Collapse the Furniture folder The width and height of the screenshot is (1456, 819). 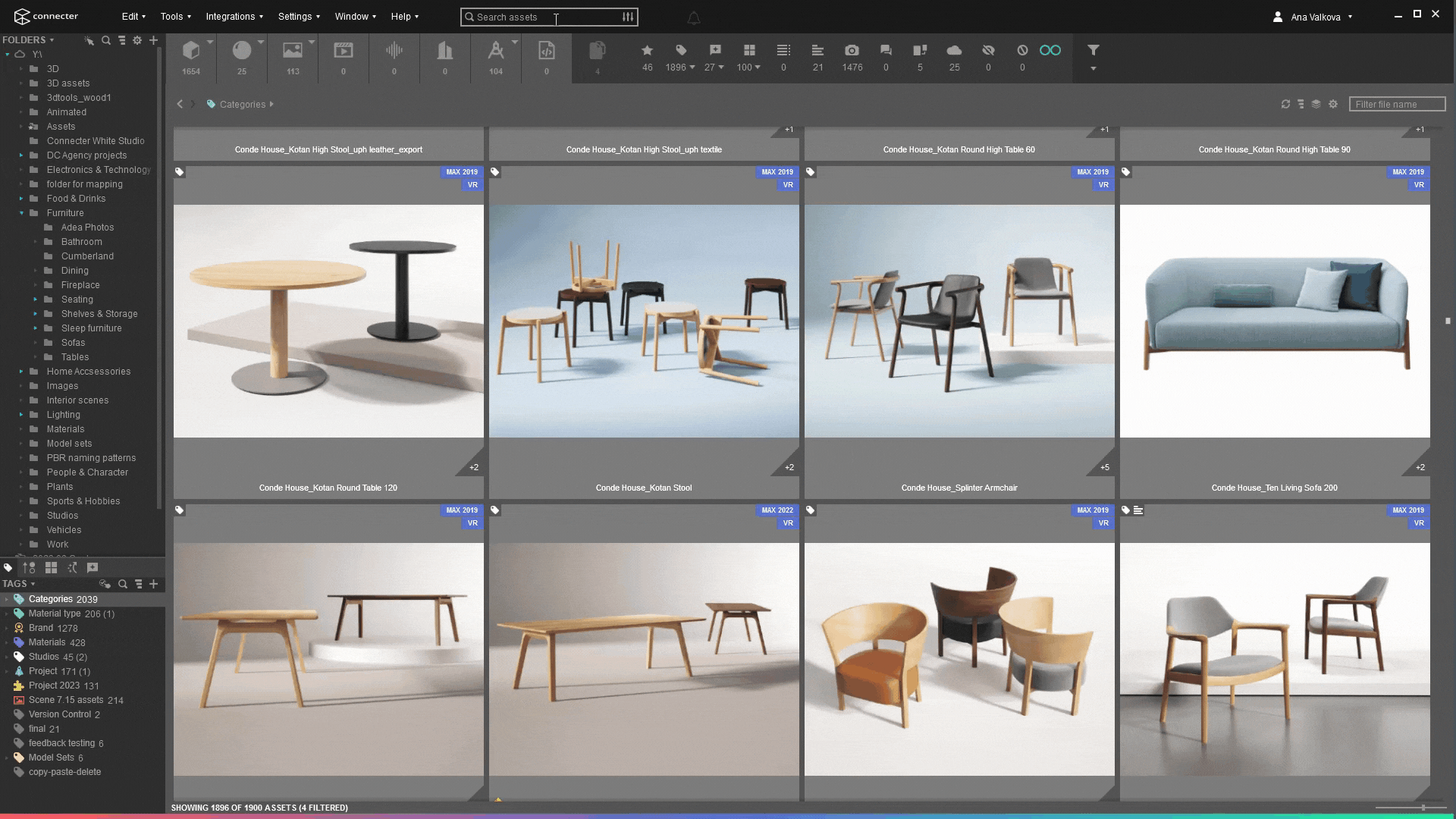(x=21, y=213)
